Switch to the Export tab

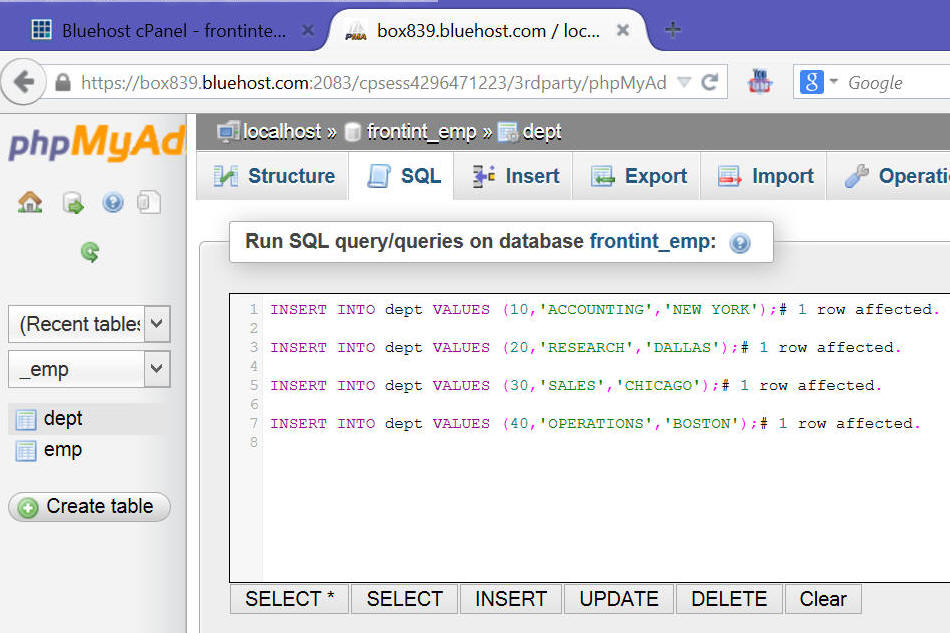pyautogui.click(x=637, y=176)
